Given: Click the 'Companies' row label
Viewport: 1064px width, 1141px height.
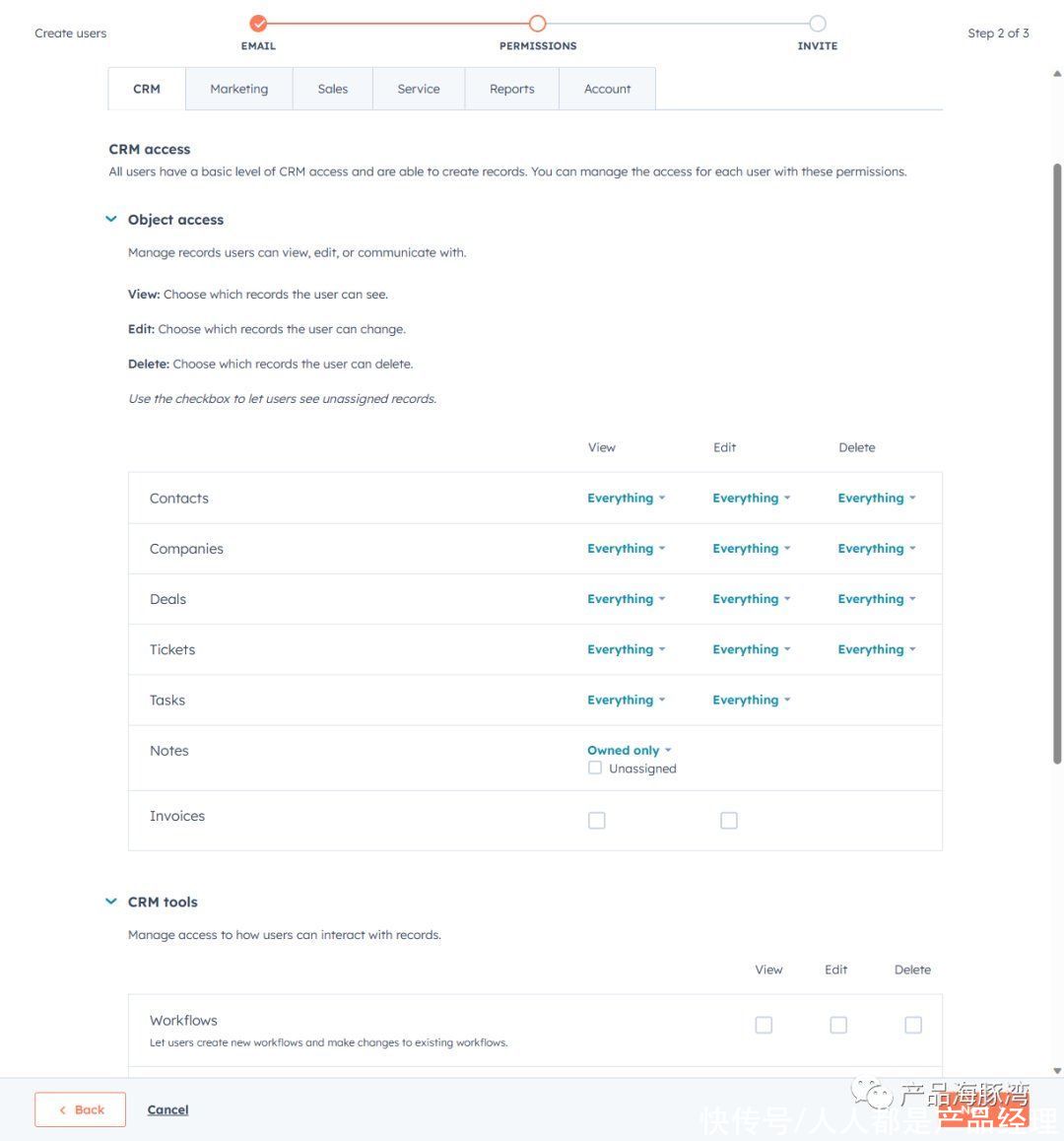Looking at the screenshot, I should pos(186,549).
